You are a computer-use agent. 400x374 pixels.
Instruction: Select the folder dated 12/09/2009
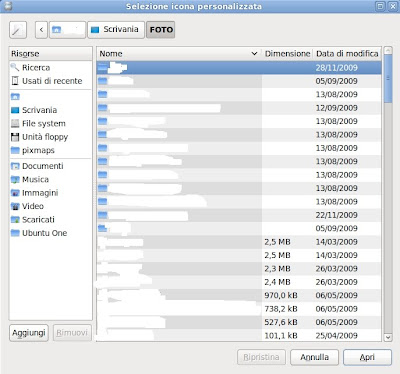tap(239, 108)
